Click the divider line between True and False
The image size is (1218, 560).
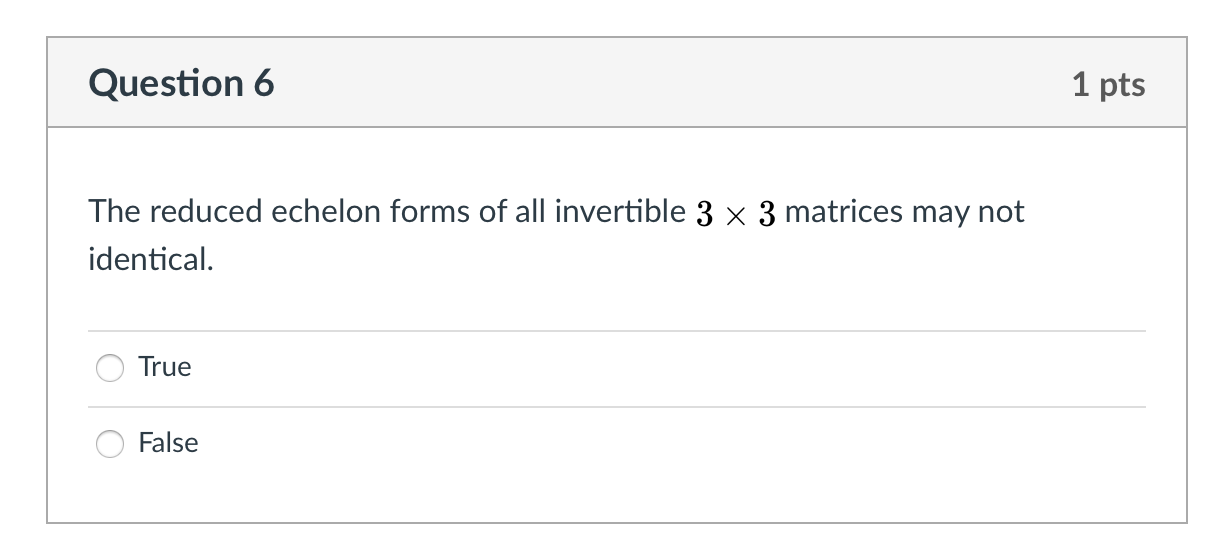tap(616, 407)
